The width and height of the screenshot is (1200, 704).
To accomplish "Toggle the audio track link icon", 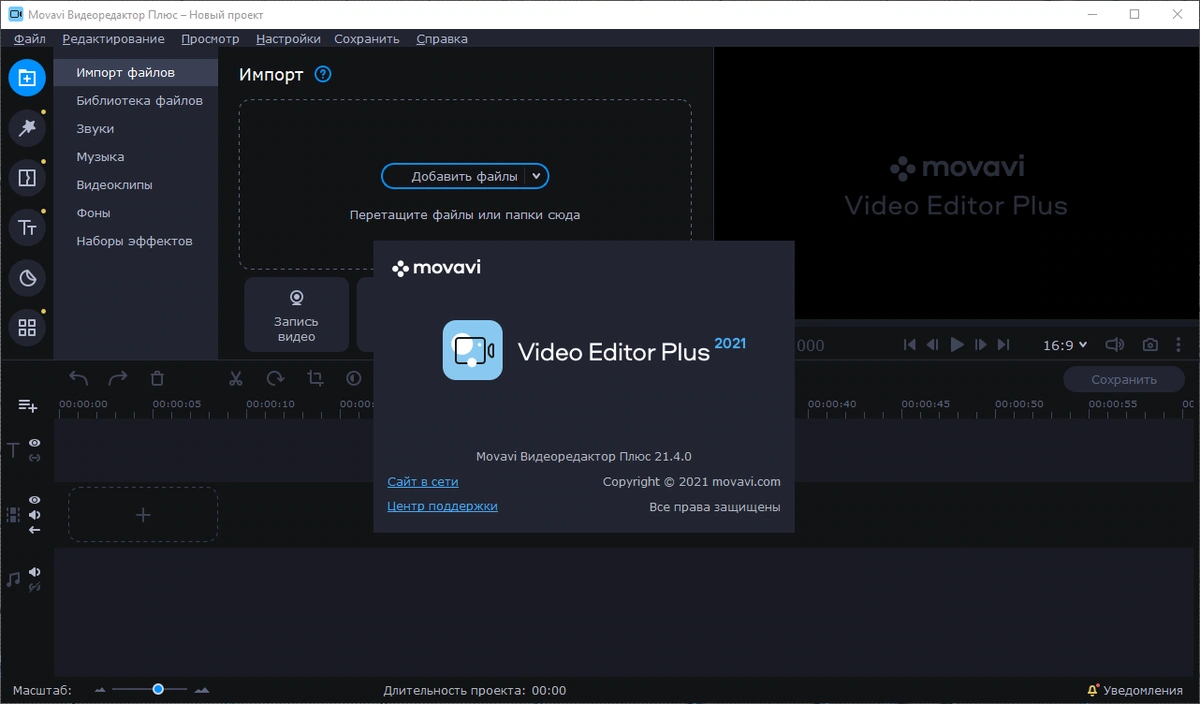I will (x=35, y=587).
